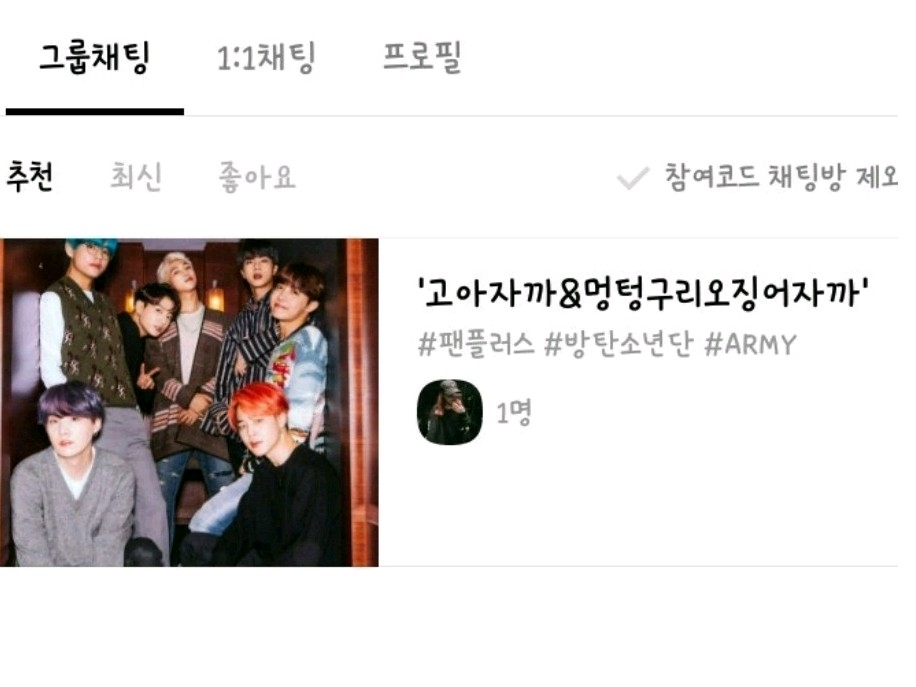The height and width of the screenshot is (687, 916).
Task: Click the 참여코드 채팅방 제외 label text
Action: point(782,176)
